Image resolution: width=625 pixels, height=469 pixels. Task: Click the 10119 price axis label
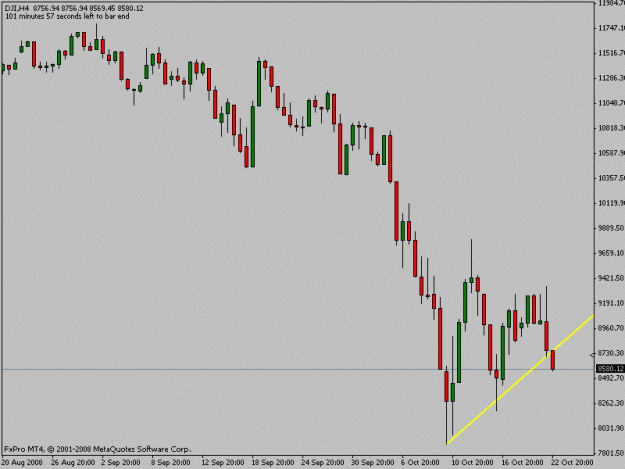[611, 203]
